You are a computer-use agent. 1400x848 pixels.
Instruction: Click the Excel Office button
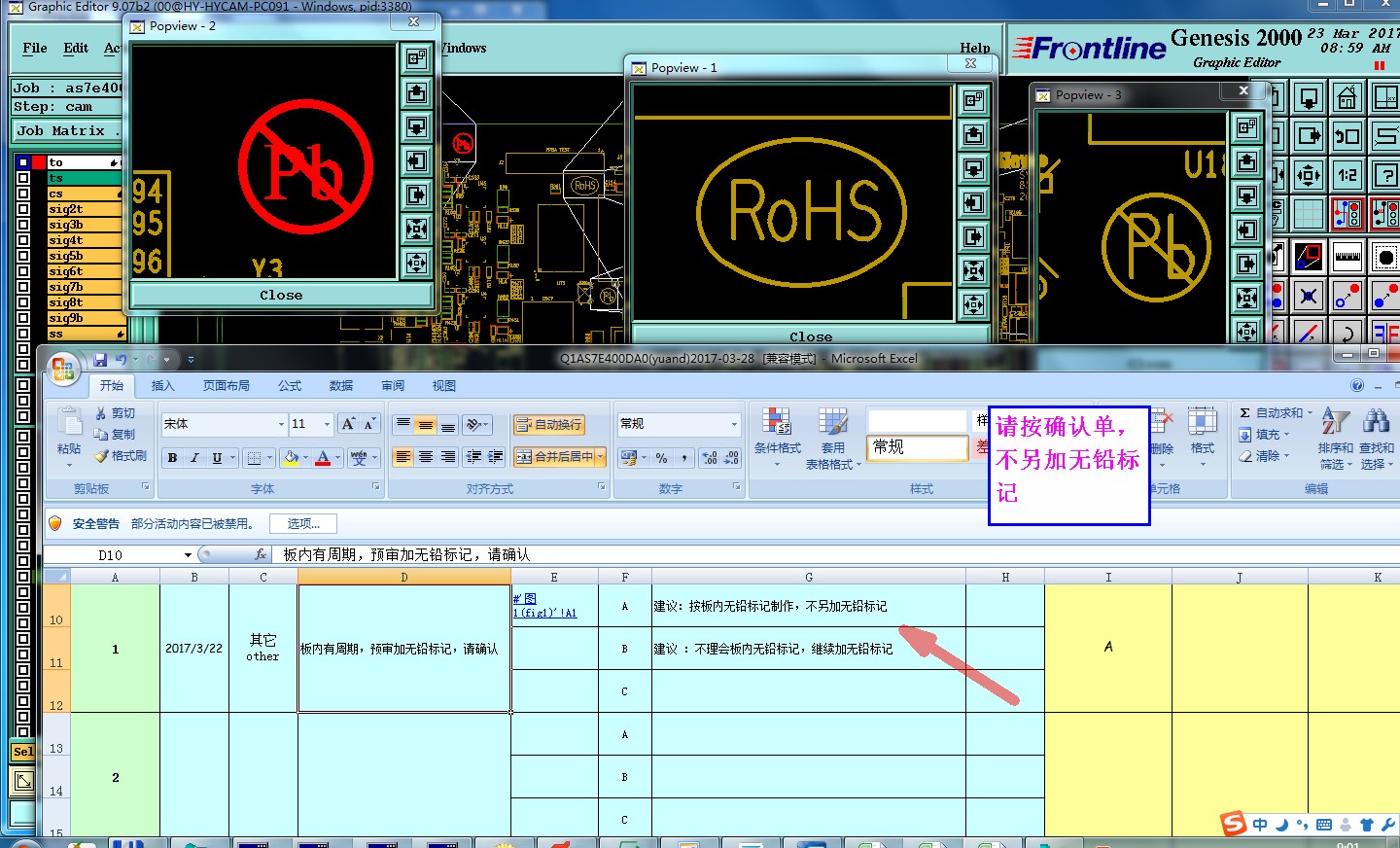(x=63, y=369)
